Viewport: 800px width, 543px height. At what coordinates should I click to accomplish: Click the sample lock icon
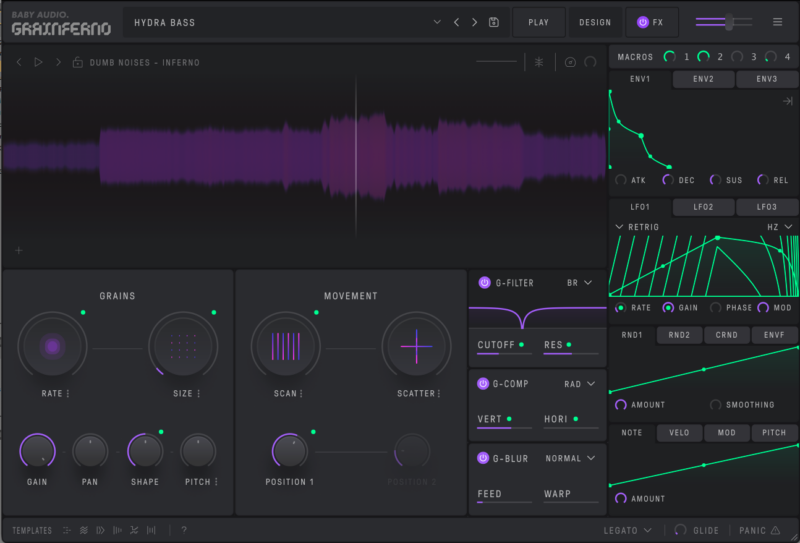tap(78, 62)
